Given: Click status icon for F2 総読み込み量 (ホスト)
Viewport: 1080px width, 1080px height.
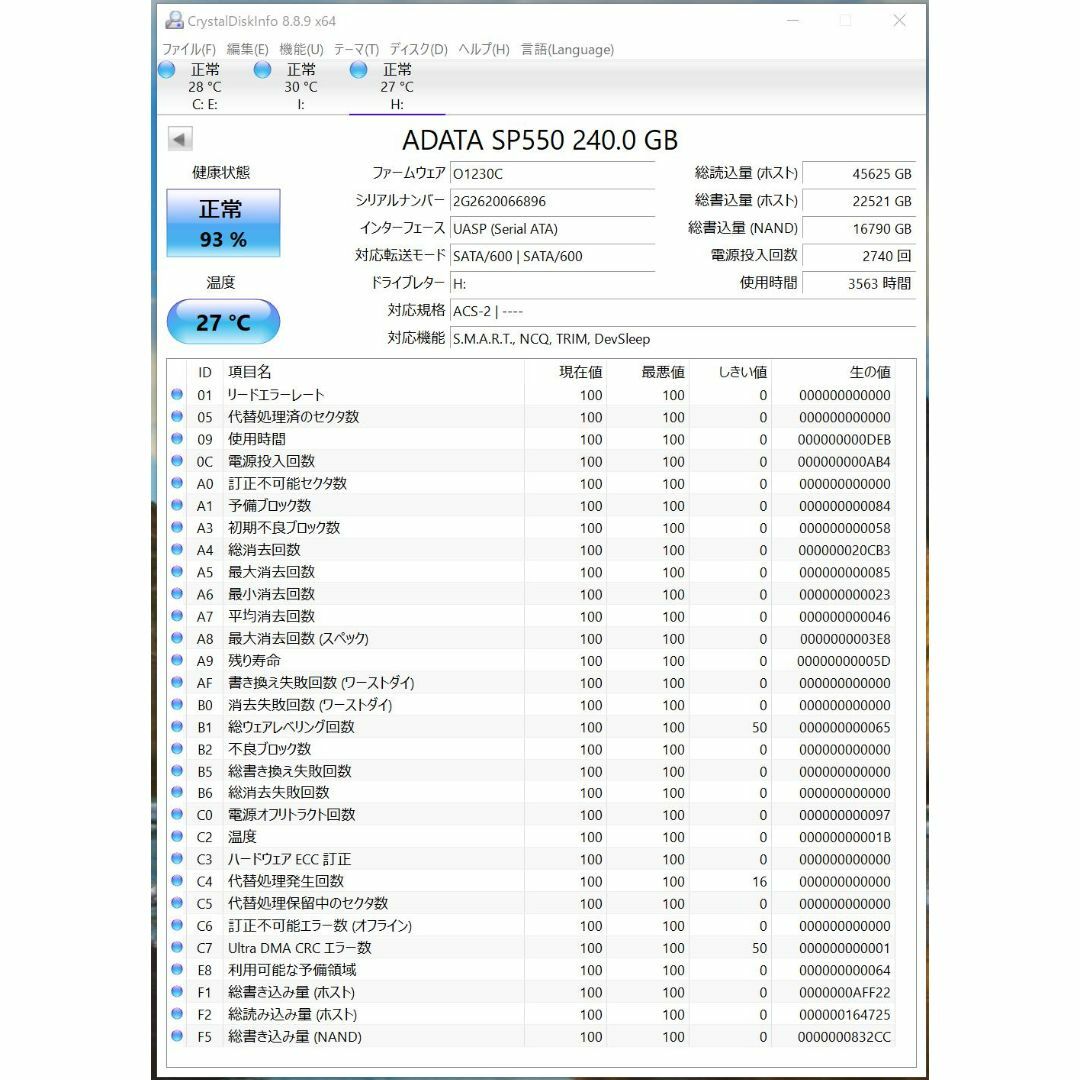Looking at the screenshot, I should (177, 1014).
